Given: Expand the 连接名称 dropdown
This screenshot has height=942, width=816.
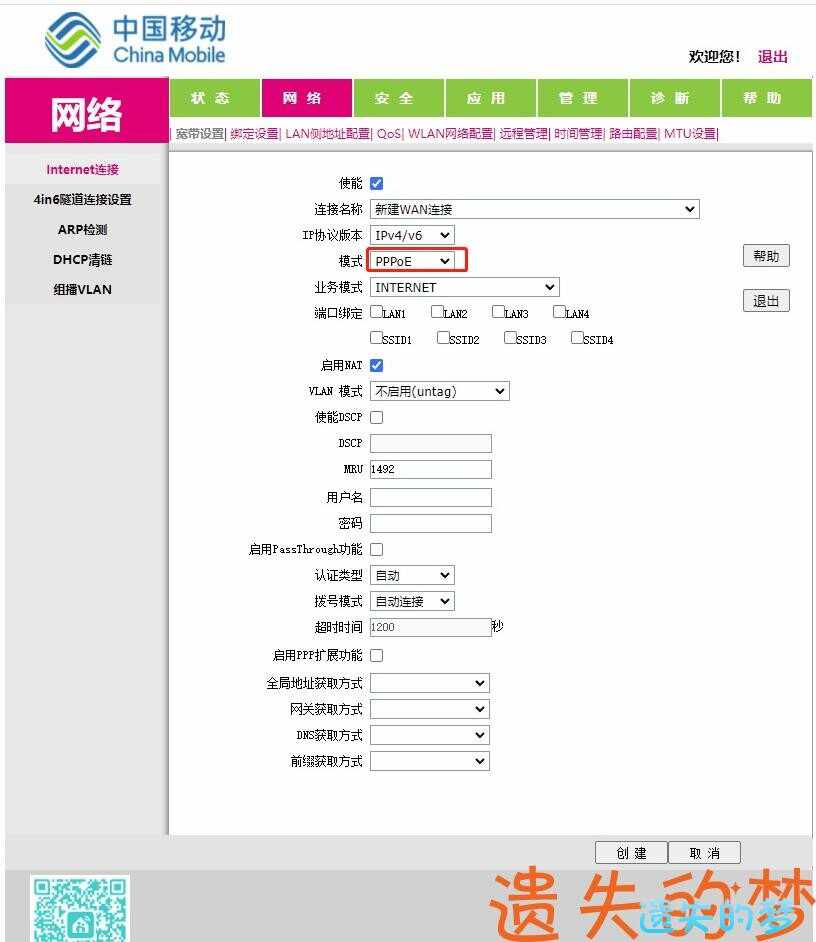Looking at the screenshot, I should coord(534,209).
